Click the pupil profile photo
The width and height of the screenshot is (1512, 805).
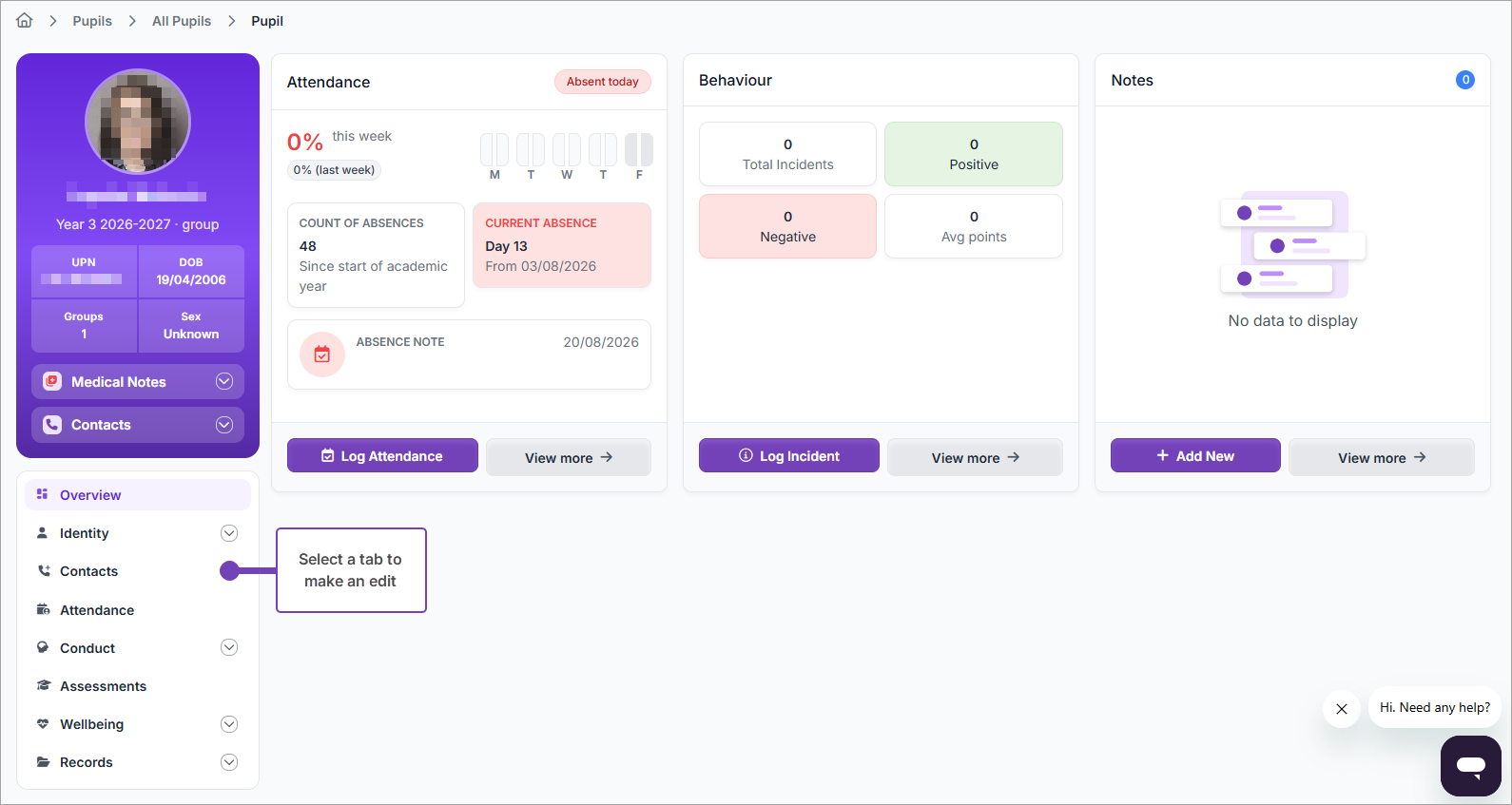pos(138,122)
